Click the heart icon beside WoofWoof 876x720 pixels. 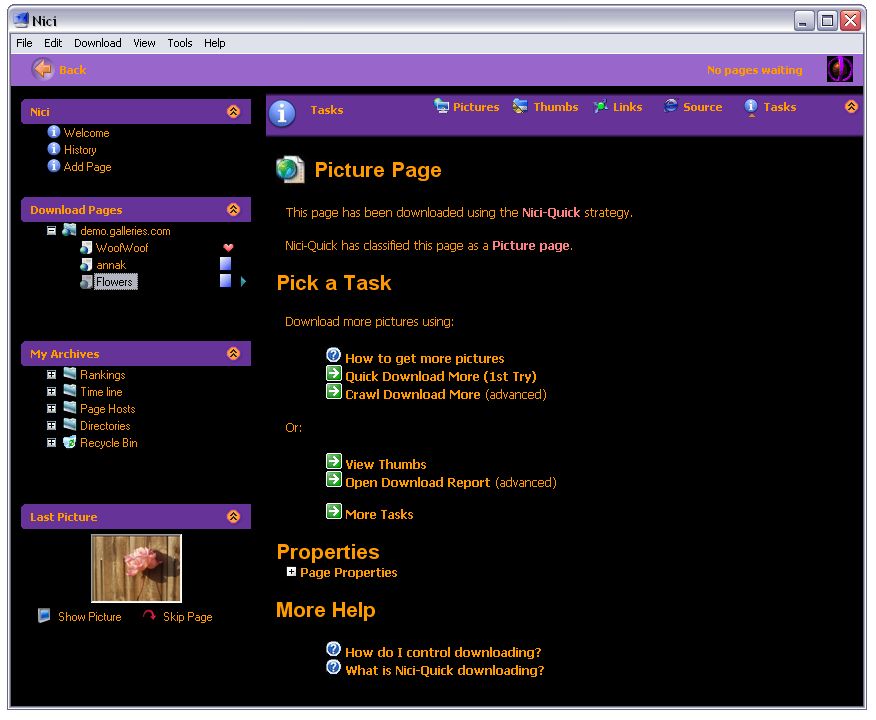[228, 247]
